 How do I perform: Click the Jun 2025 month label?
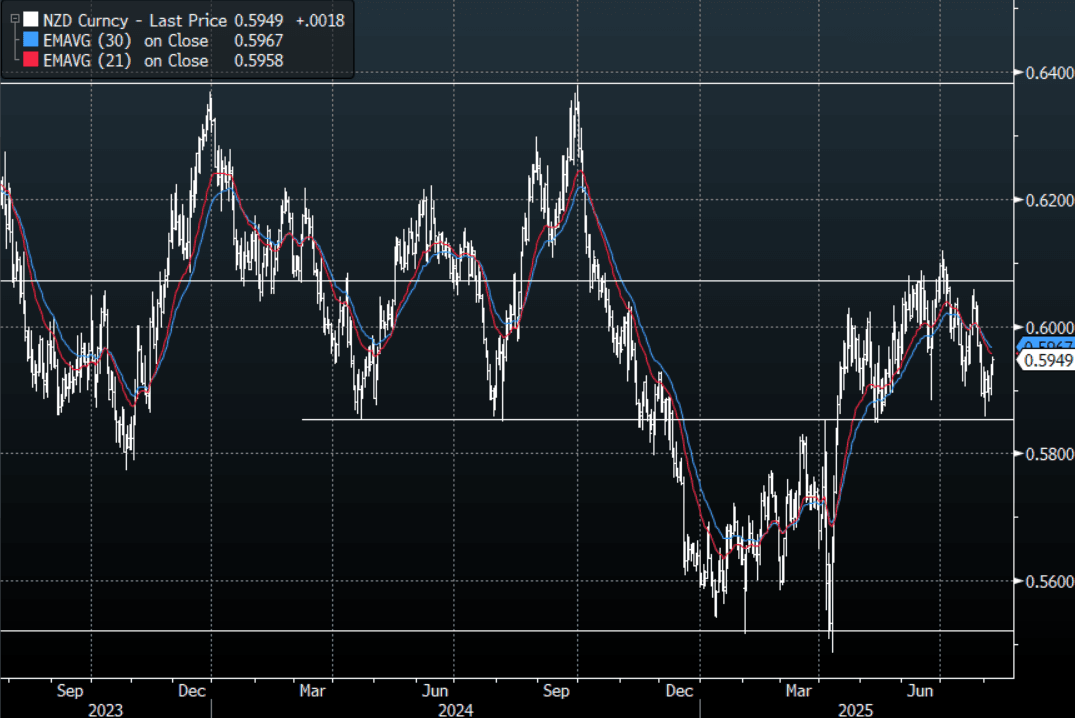click(x=922, y=690)
